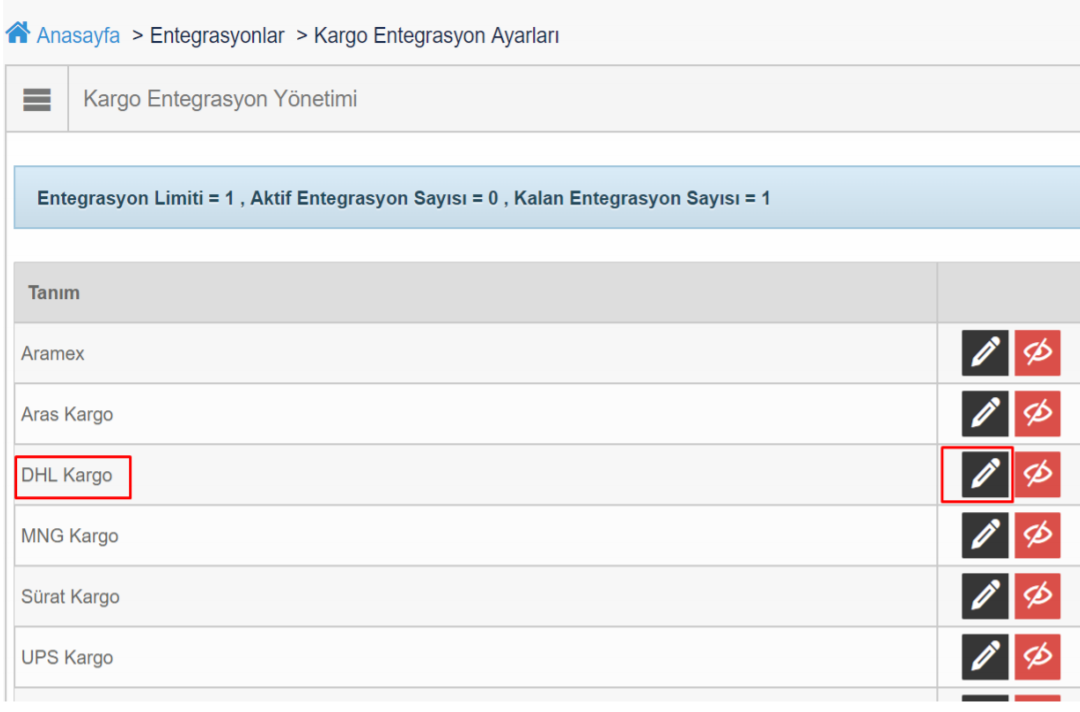Image resolution: width=1080 pixels, height=712 pixels.
Task: Toggle UPS Kargo visibility eye icon
Action: [x=1037, y=656]
